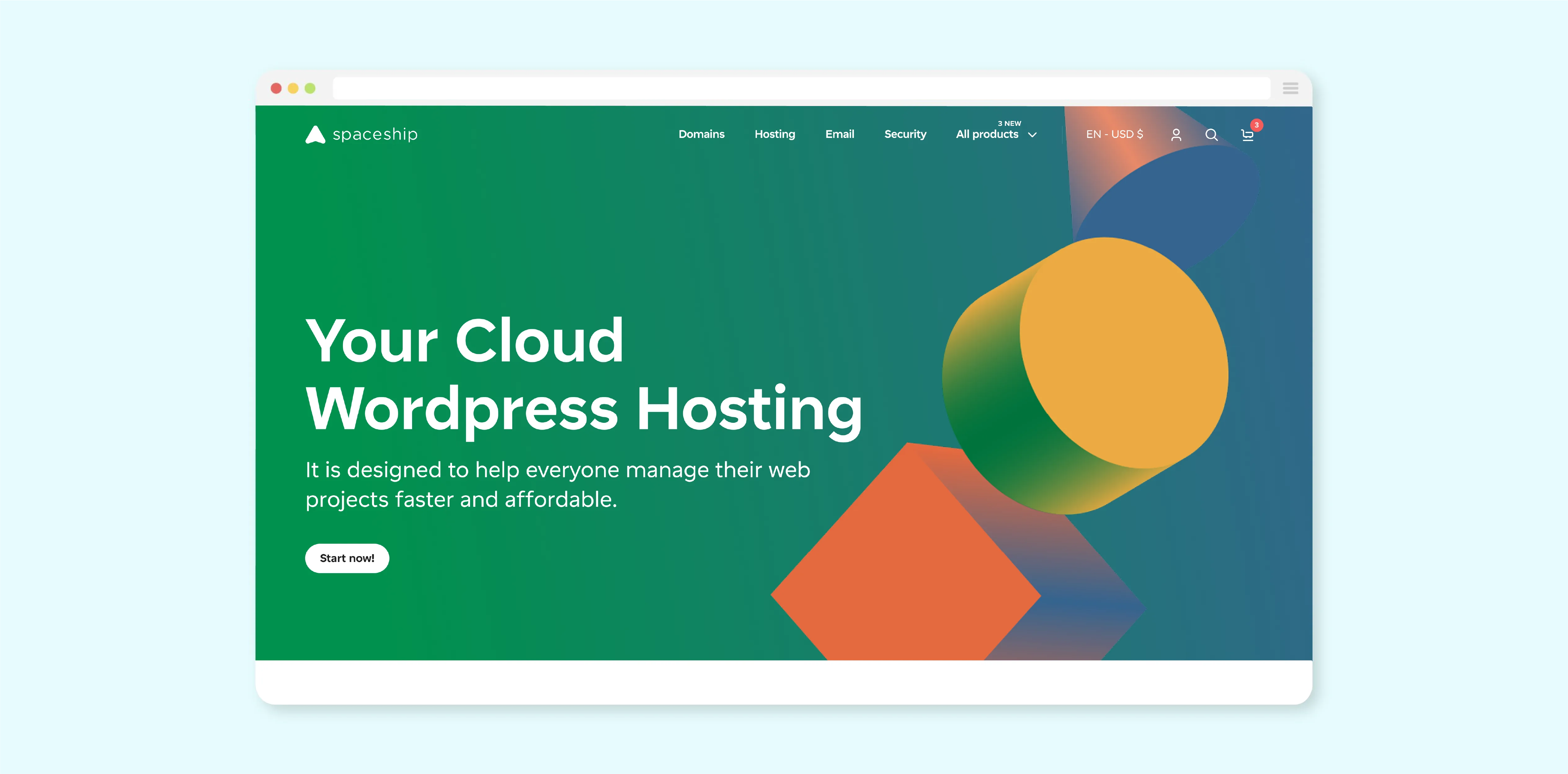Viewport: 1568px width, 774px height.
Task: Click the user account icon
Action: click(1176, 135)
